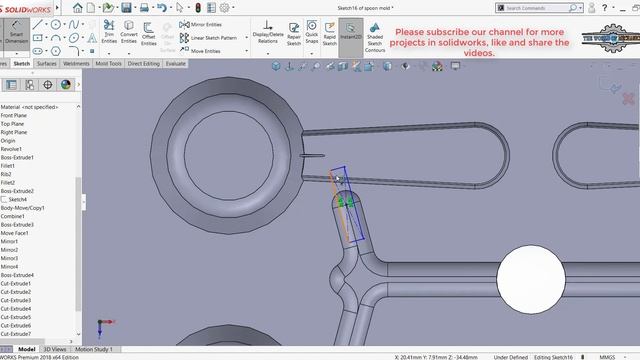Click the Home icon in the top toolbar
Viewport: 640px width, 360px height.
pos(78,7)
